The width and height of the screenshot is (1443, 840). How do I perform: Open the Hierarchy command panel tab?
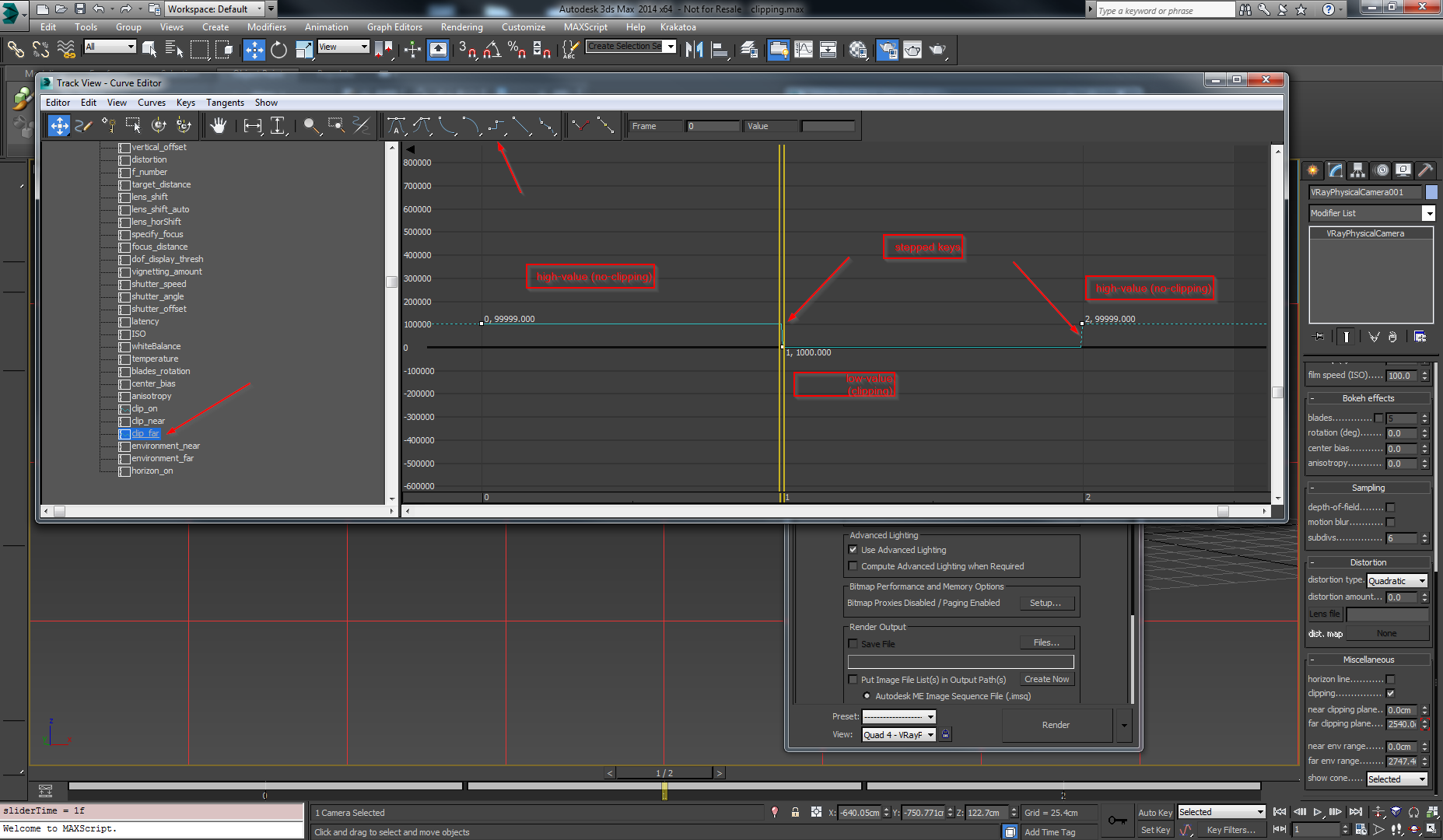coord(1358,170)
